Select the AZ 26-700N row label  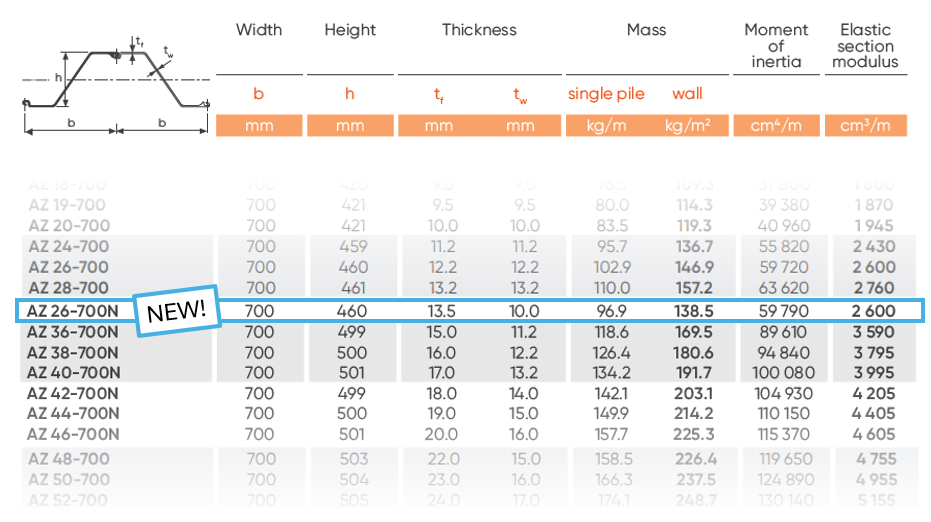(73, 311)
